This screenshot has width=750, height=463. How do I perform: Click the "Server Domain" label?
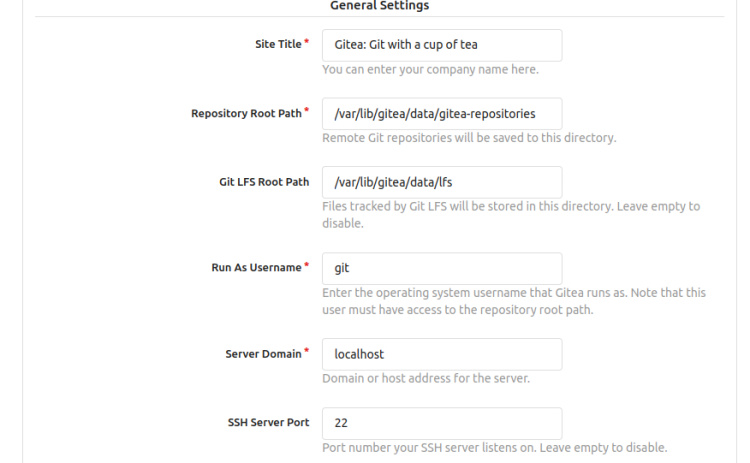click(262, 354)
